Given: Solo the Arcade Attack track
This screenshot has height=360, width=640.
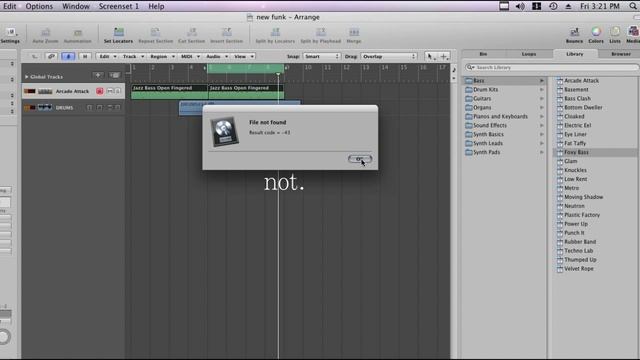Looking at the screenshot, I should coord(118,91).
